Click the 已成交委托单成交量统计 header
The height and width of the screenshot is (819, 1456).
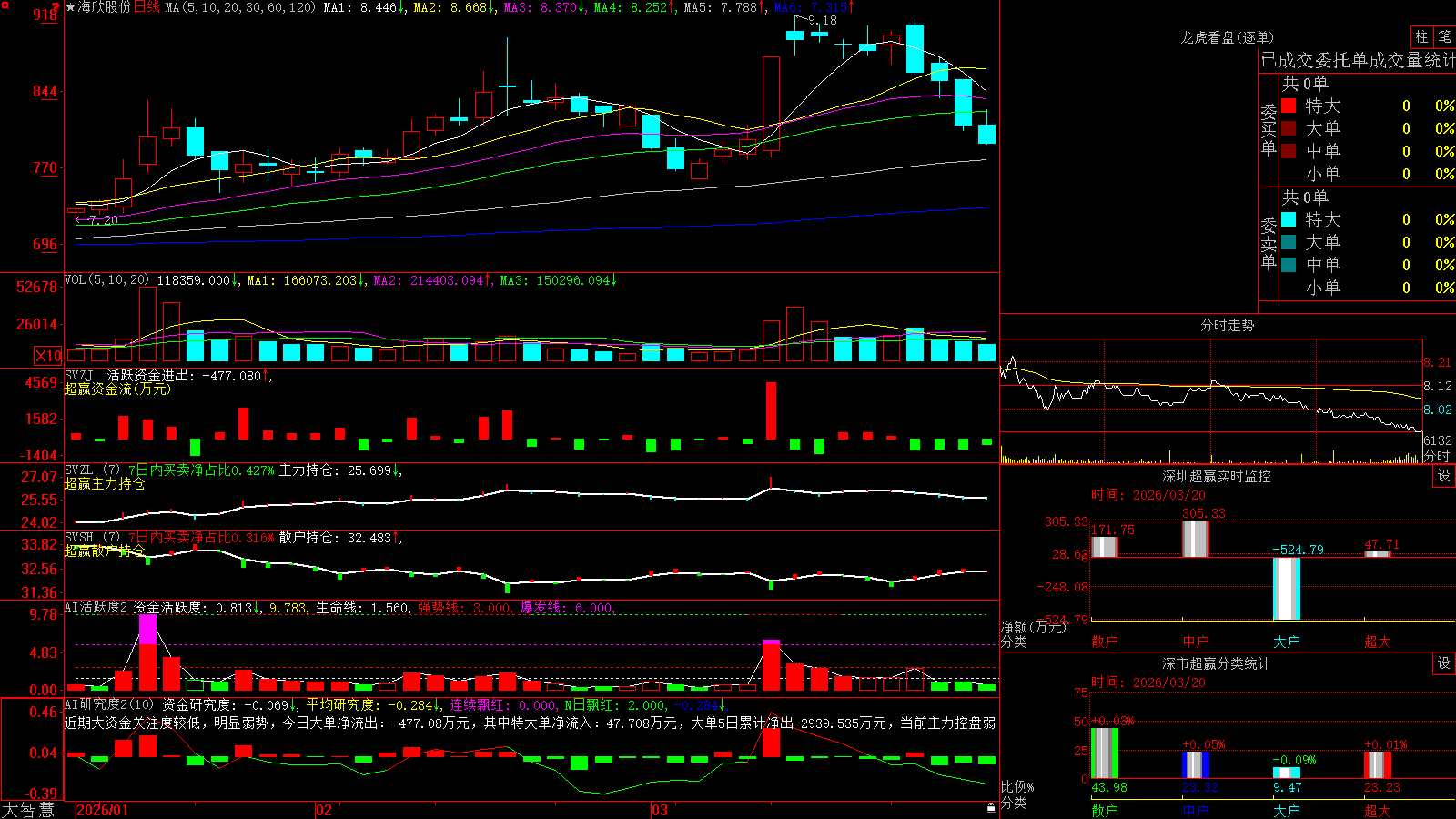click(1358, 60)
